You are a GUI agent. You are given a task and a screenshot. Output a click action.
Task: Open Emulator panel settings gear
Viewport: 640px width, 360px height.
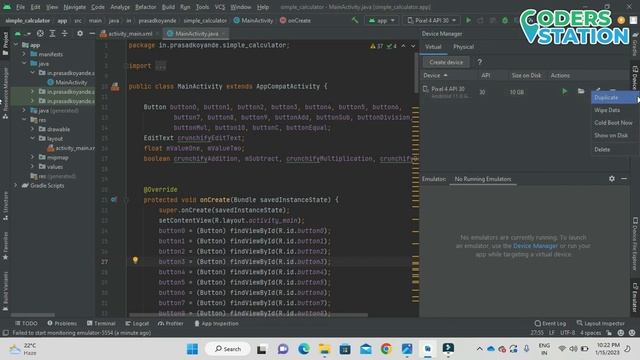click(x=611, y=179)
